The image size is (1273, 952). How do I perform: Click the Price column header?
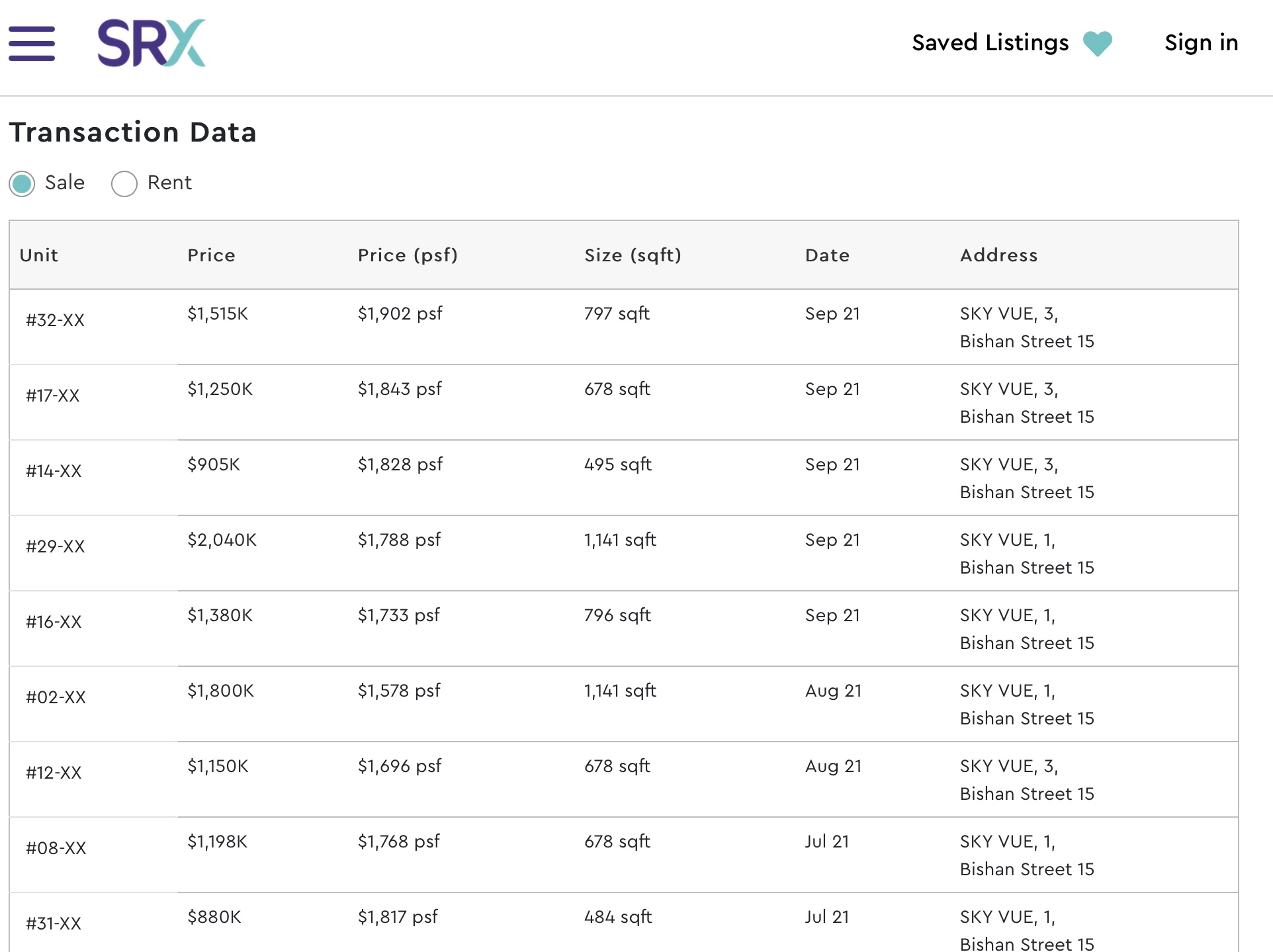tap(211, 255)
